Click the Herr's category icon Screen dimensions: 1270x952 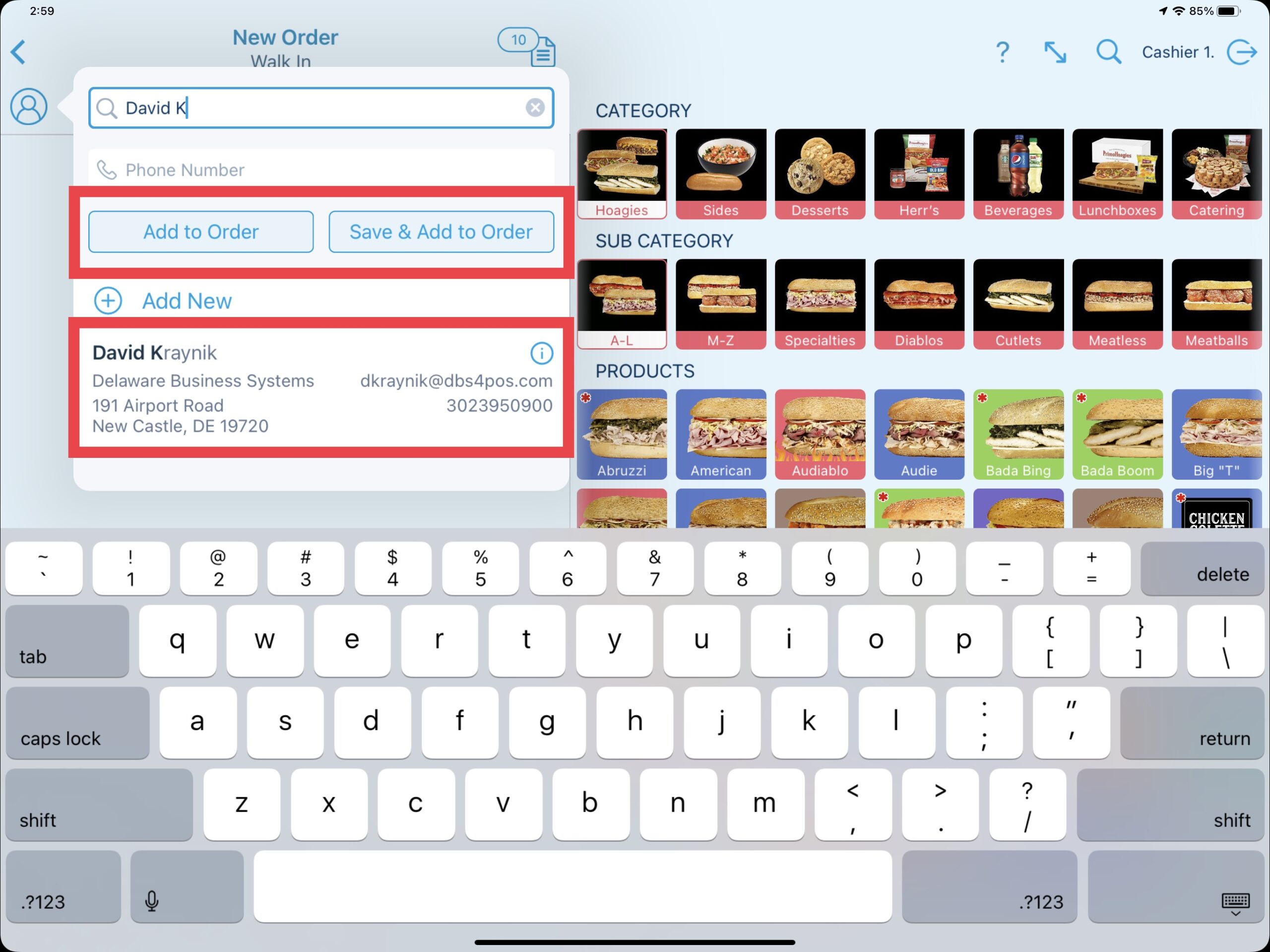[x=918, y=172]
